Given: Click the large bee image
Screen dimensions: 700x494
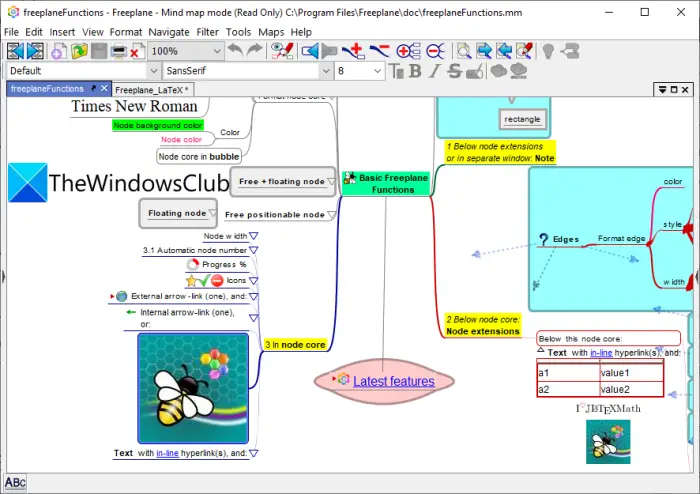Looking at the screenshot, I should pos(193,388).
